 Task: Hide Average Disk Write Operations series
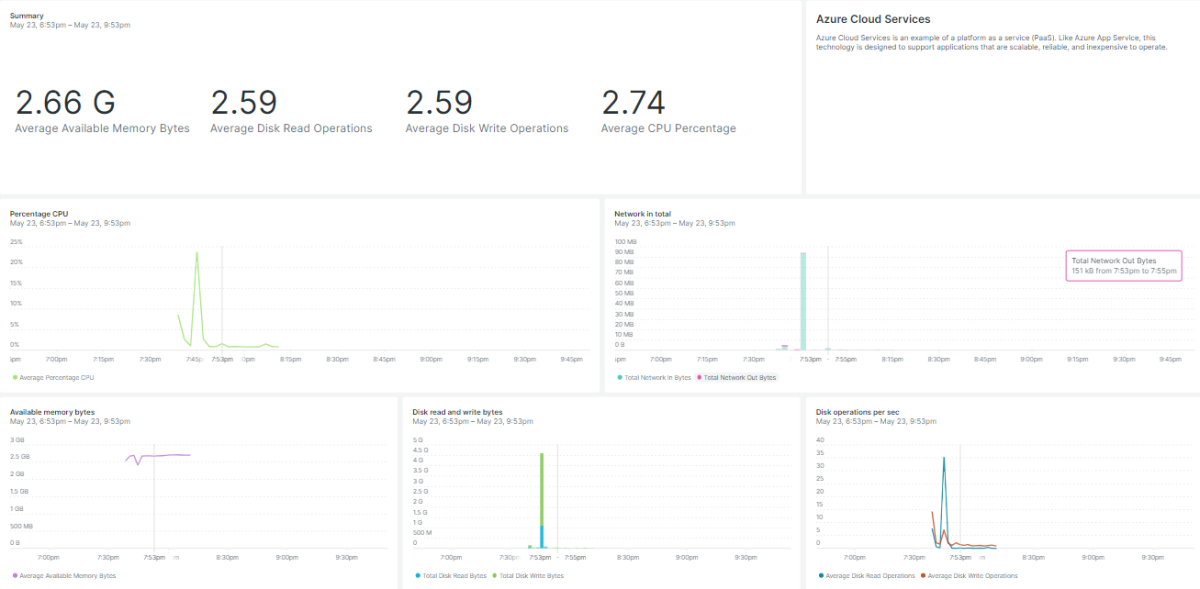coord(972,575)
